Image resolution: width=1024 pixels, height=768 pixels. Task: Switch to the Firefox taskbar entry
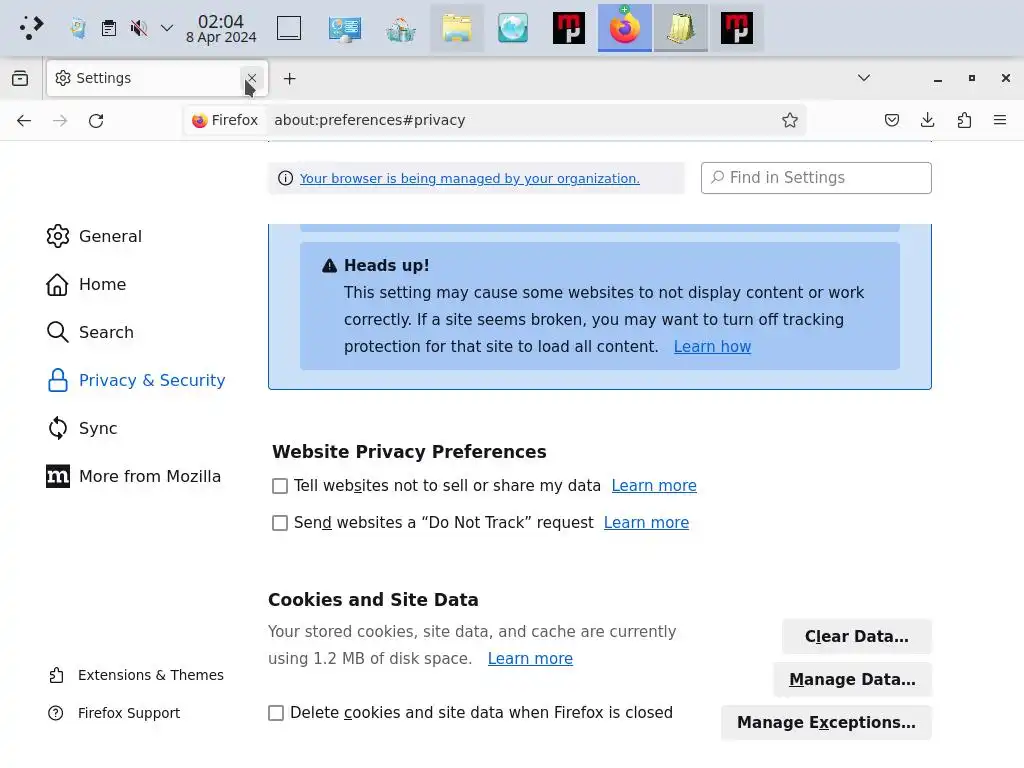pos(624,28)
